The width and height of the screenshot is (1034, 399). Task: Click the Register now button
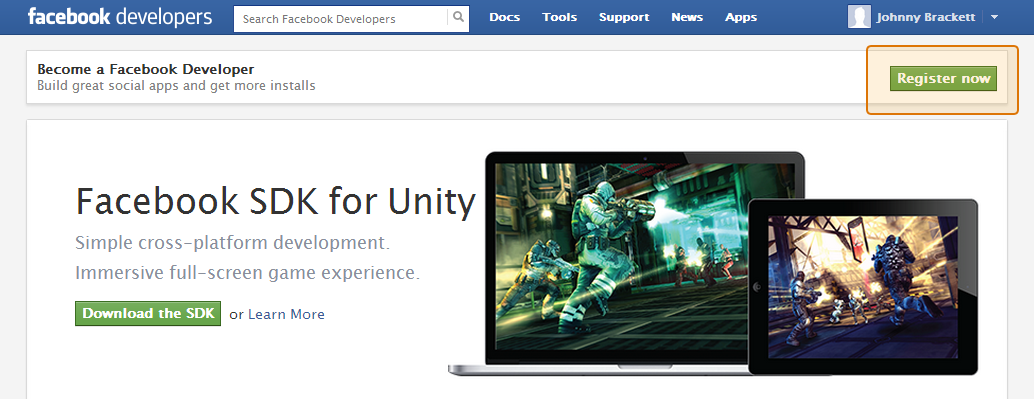[943, 78]
